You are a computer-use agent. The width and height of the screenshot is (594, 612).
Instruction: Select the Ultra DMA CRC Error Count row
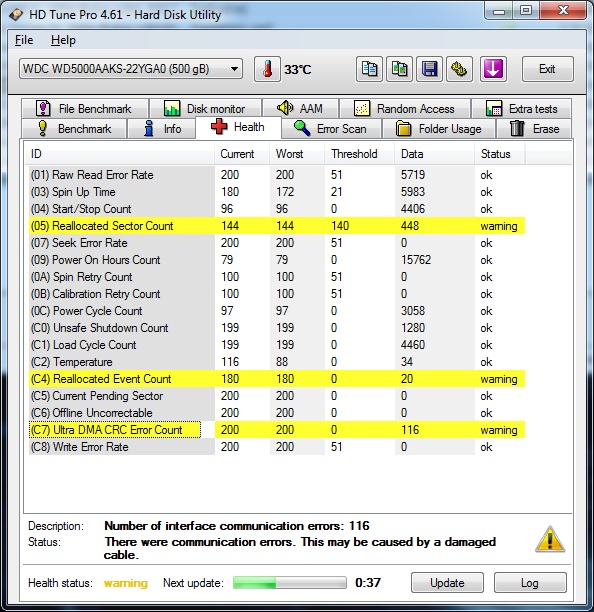[x=277, y=430]
